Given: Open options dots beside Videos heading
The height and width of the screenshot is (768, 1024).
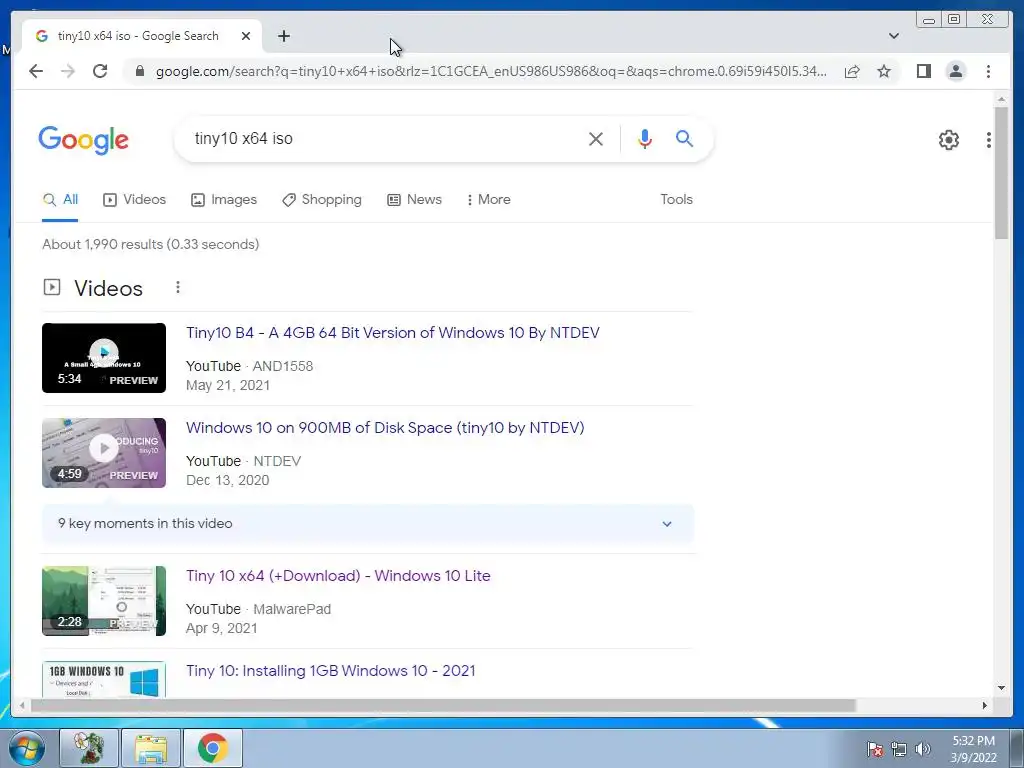Looking at the screenshot, I should pos(178,287).
